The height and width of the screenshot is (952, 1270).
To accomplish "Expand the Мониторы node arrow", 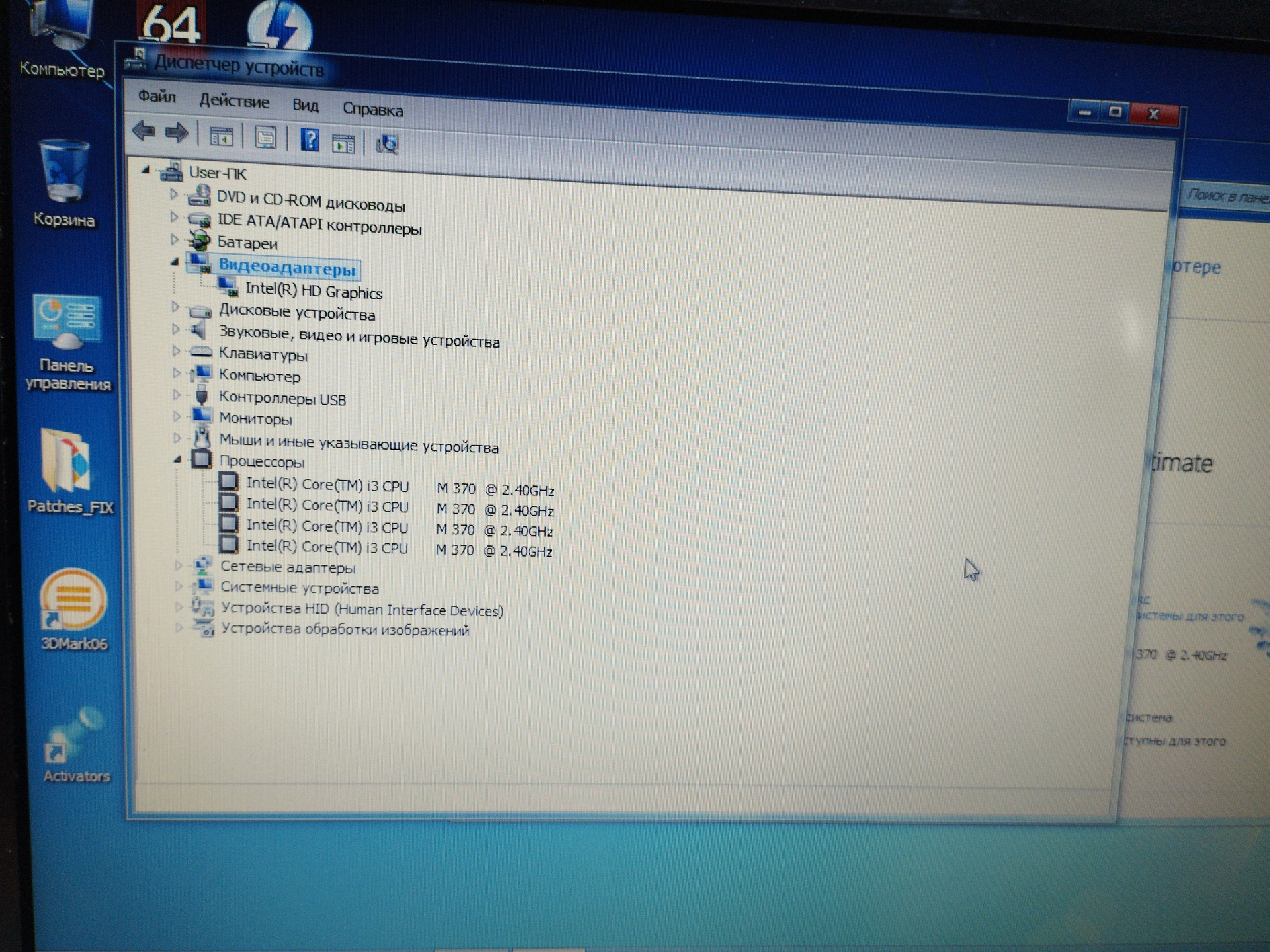I will click(x=177, y=416).
